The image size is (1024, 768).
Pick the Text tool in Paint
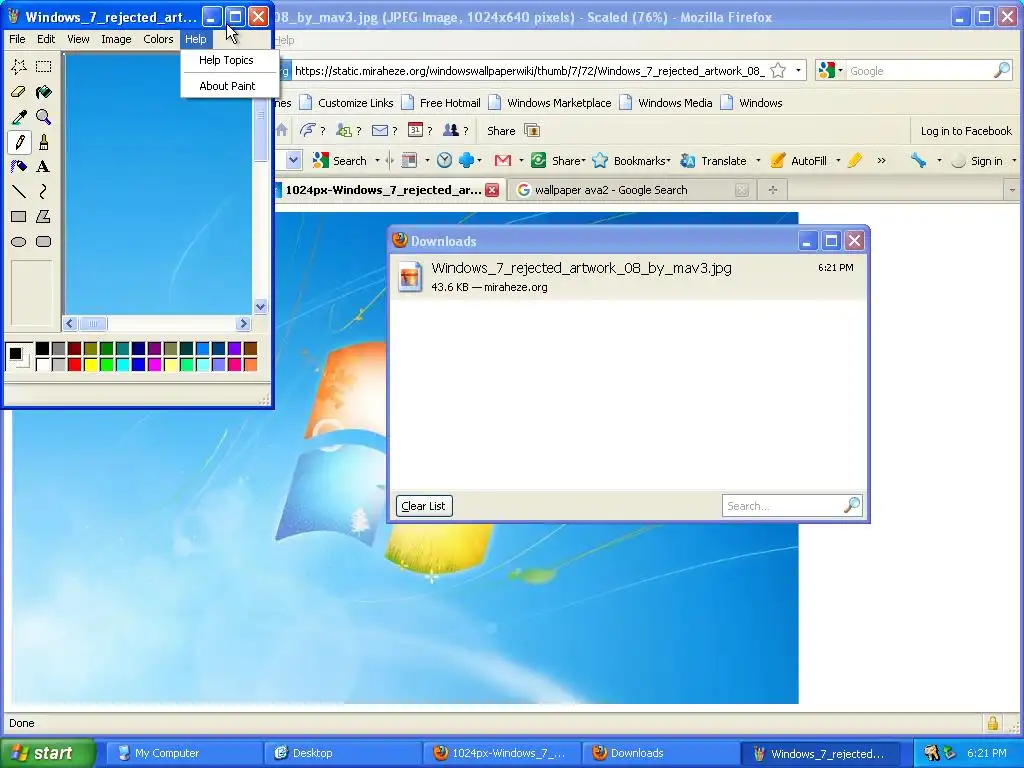tap(44, 167)
